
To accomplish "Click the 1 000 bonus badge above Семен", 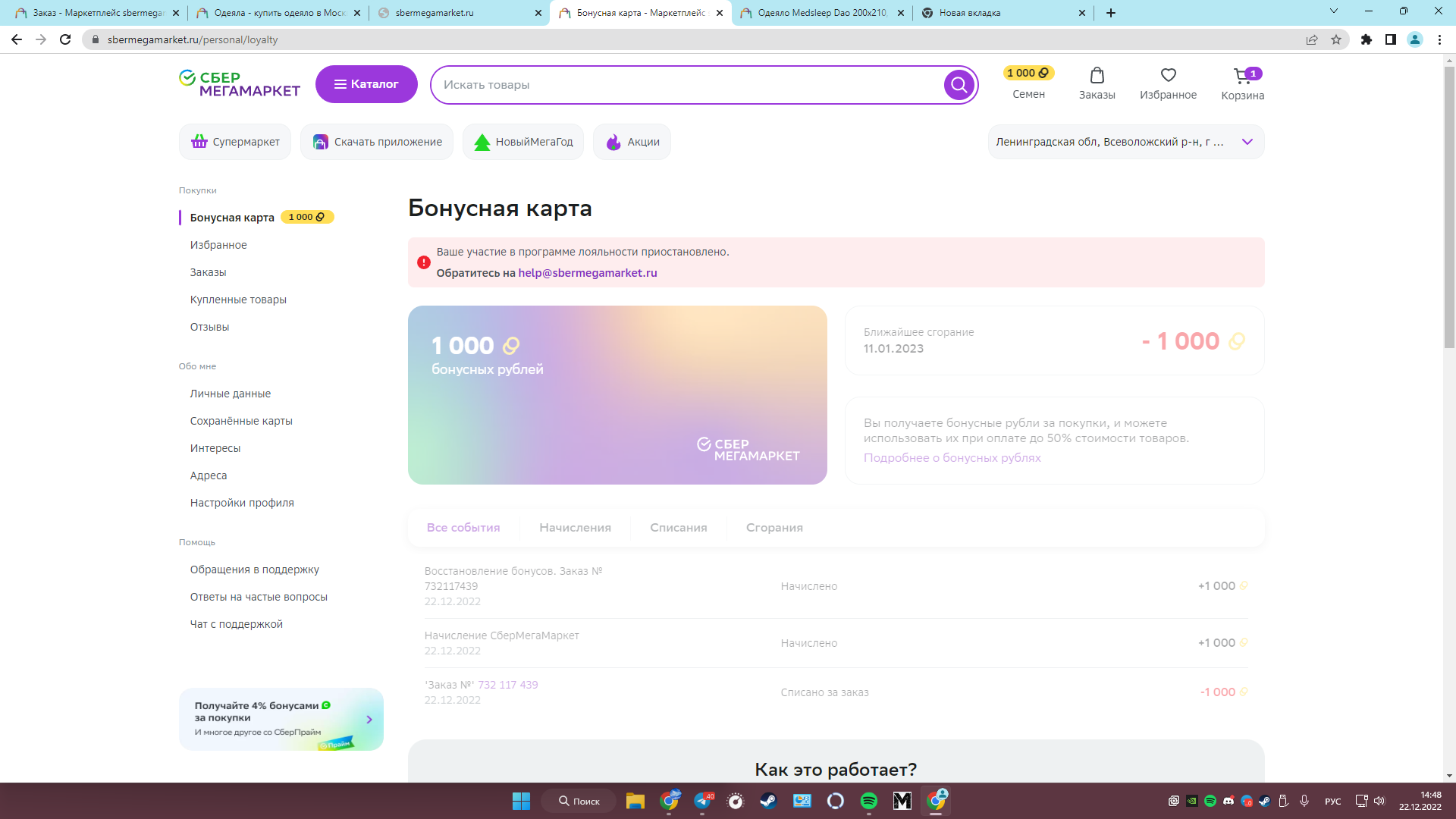I will pos(1028,73).
